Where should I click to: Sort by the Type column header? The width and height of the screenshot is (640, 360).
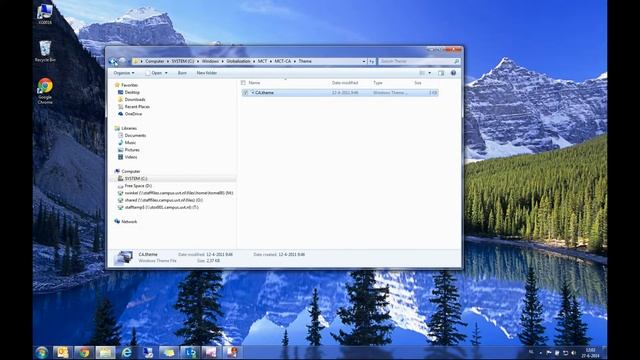click(378, 83)
